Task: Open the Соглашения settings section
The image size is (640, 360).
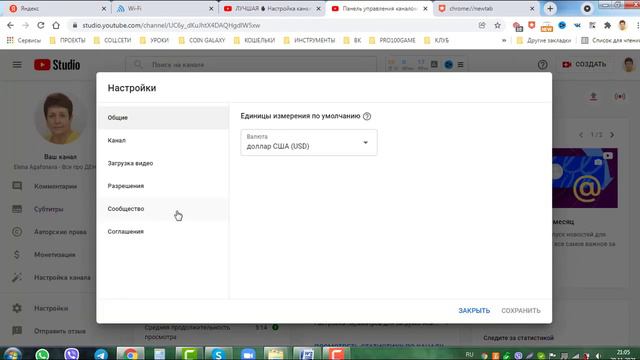Action: point(163,232)
